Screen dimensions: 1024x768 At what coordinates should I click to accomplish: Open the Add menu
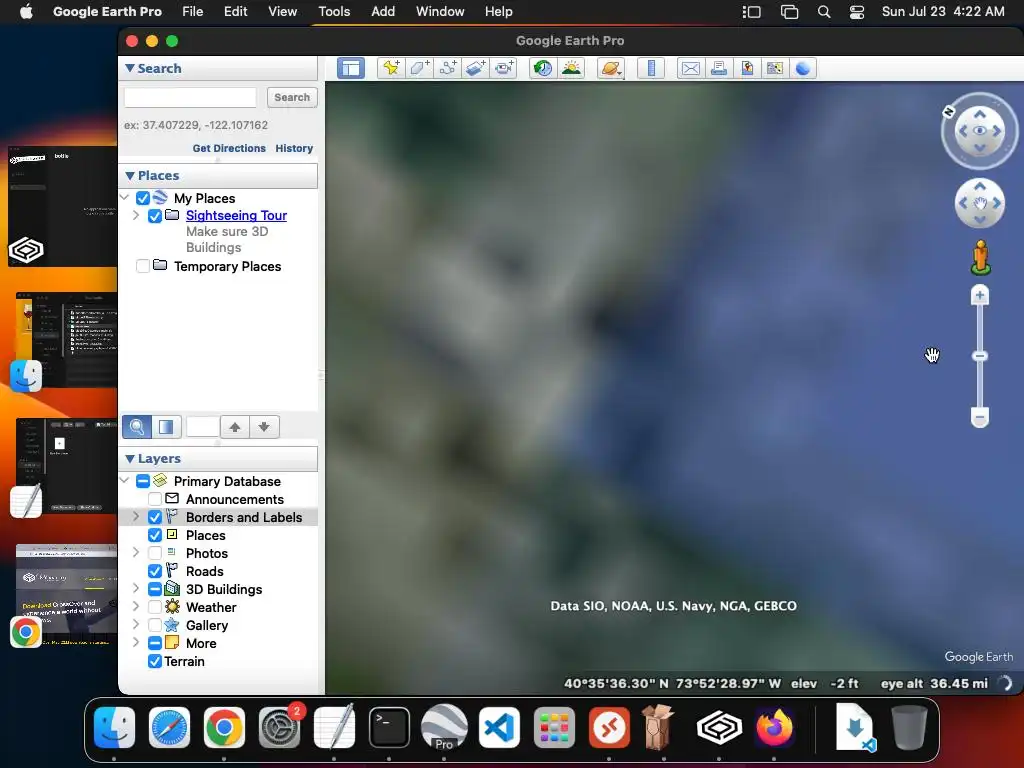pyautogui.click(x=383, y=12)
